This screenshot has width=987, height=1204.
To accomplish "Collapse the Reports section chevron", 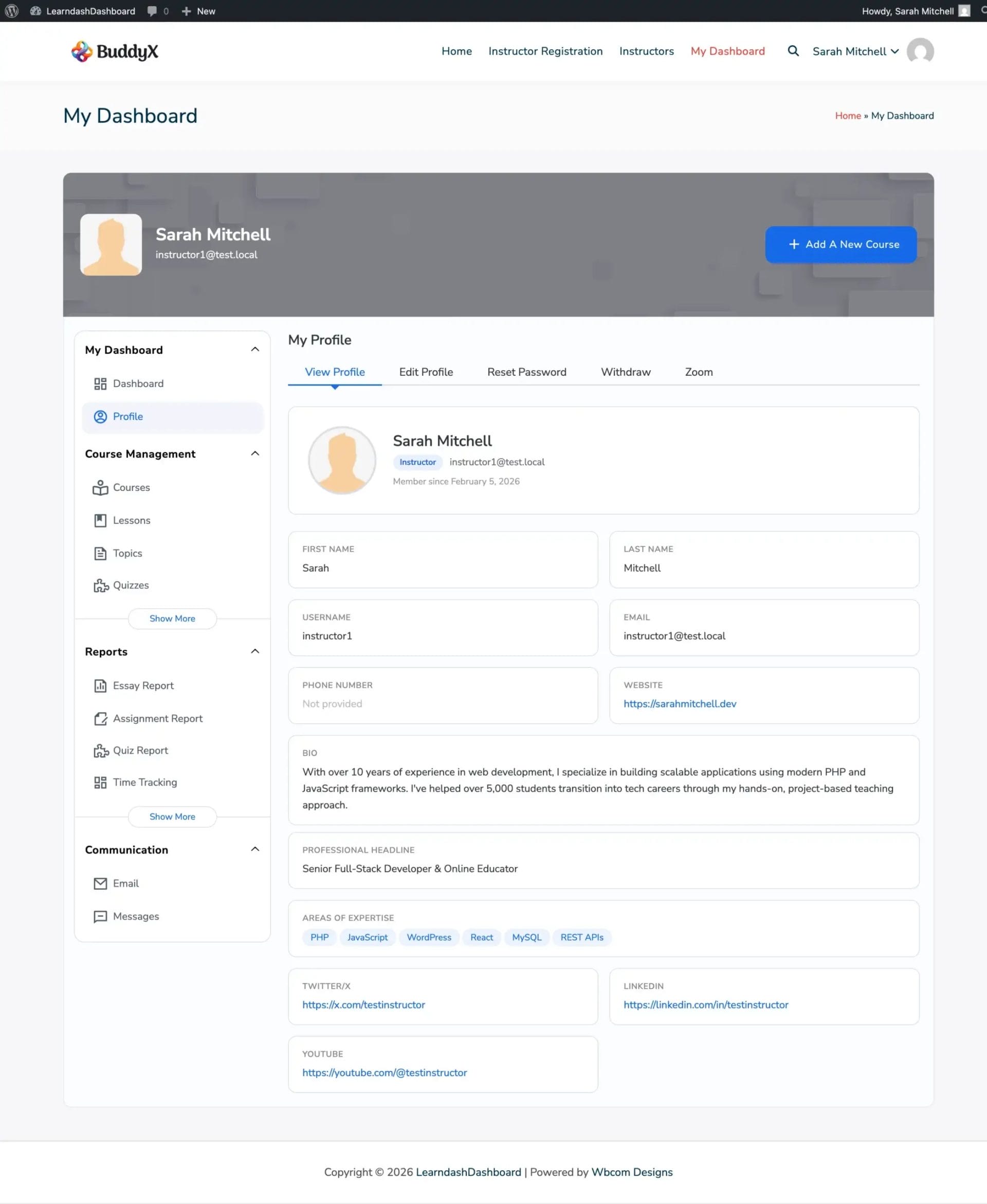I will click(254, 651).
